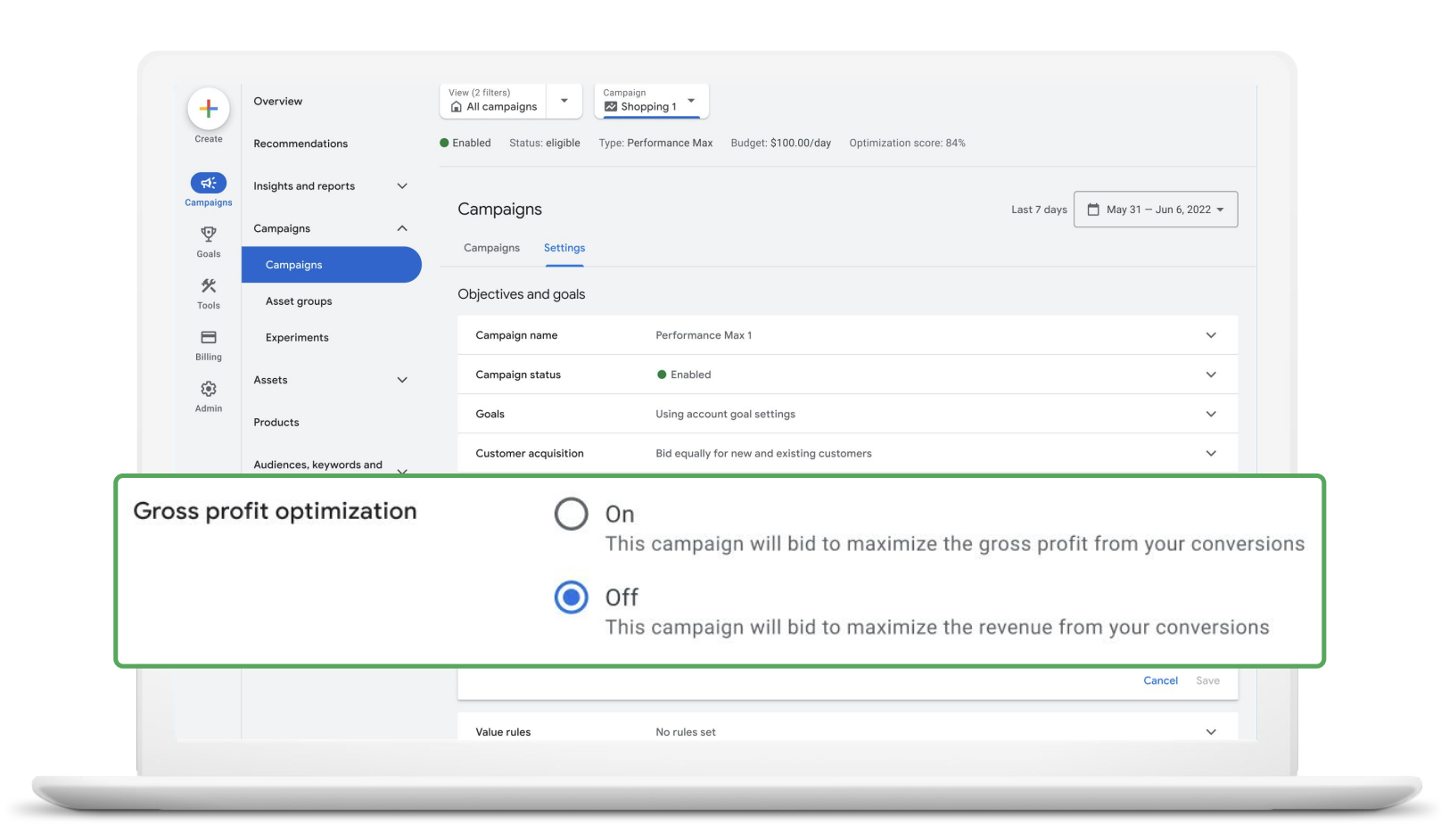Expand Audiences, keywords and section

pos(402,470)
